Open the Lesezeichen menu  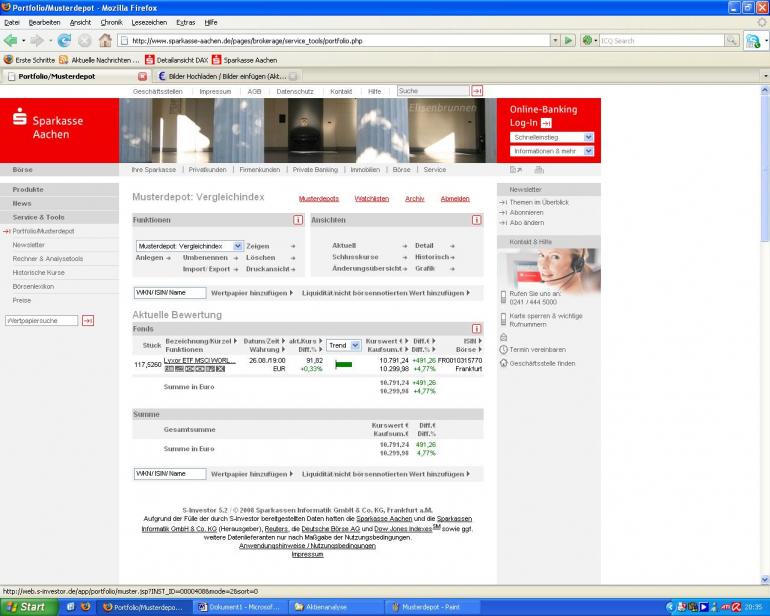click(149, 23)
